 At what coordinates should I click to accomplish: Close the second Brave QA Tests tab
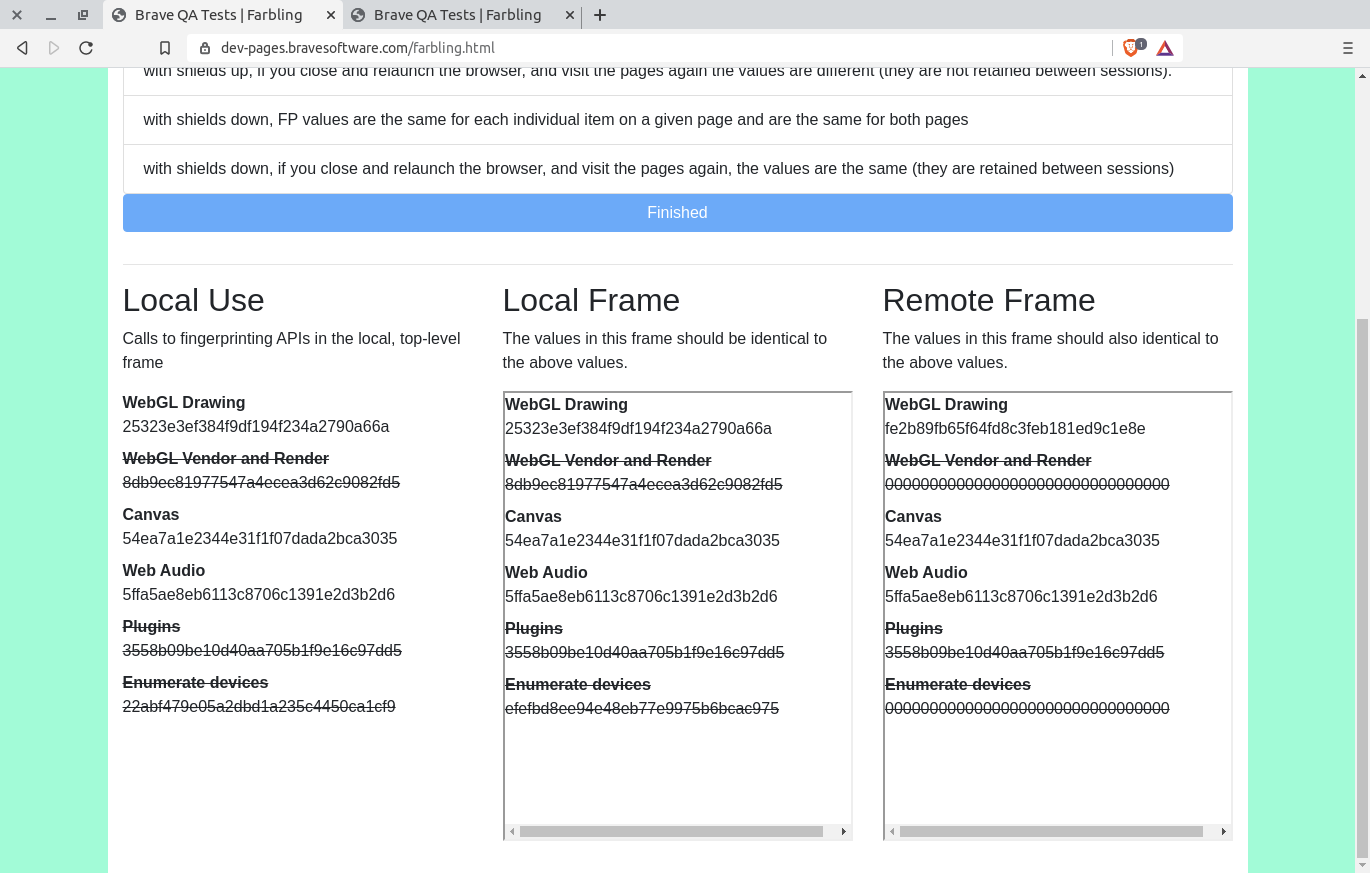point(570,15)
